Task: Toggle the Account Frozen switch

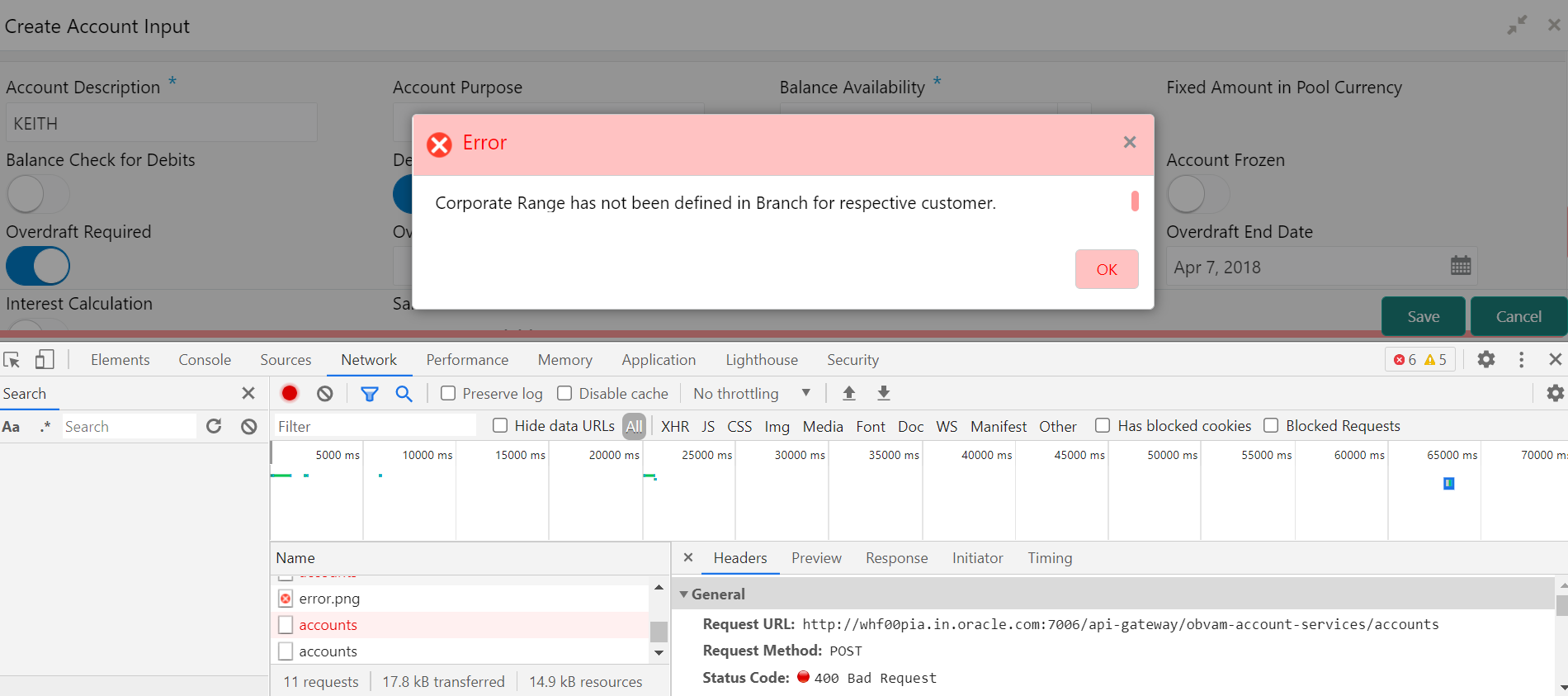Action: coord(1198,195)
